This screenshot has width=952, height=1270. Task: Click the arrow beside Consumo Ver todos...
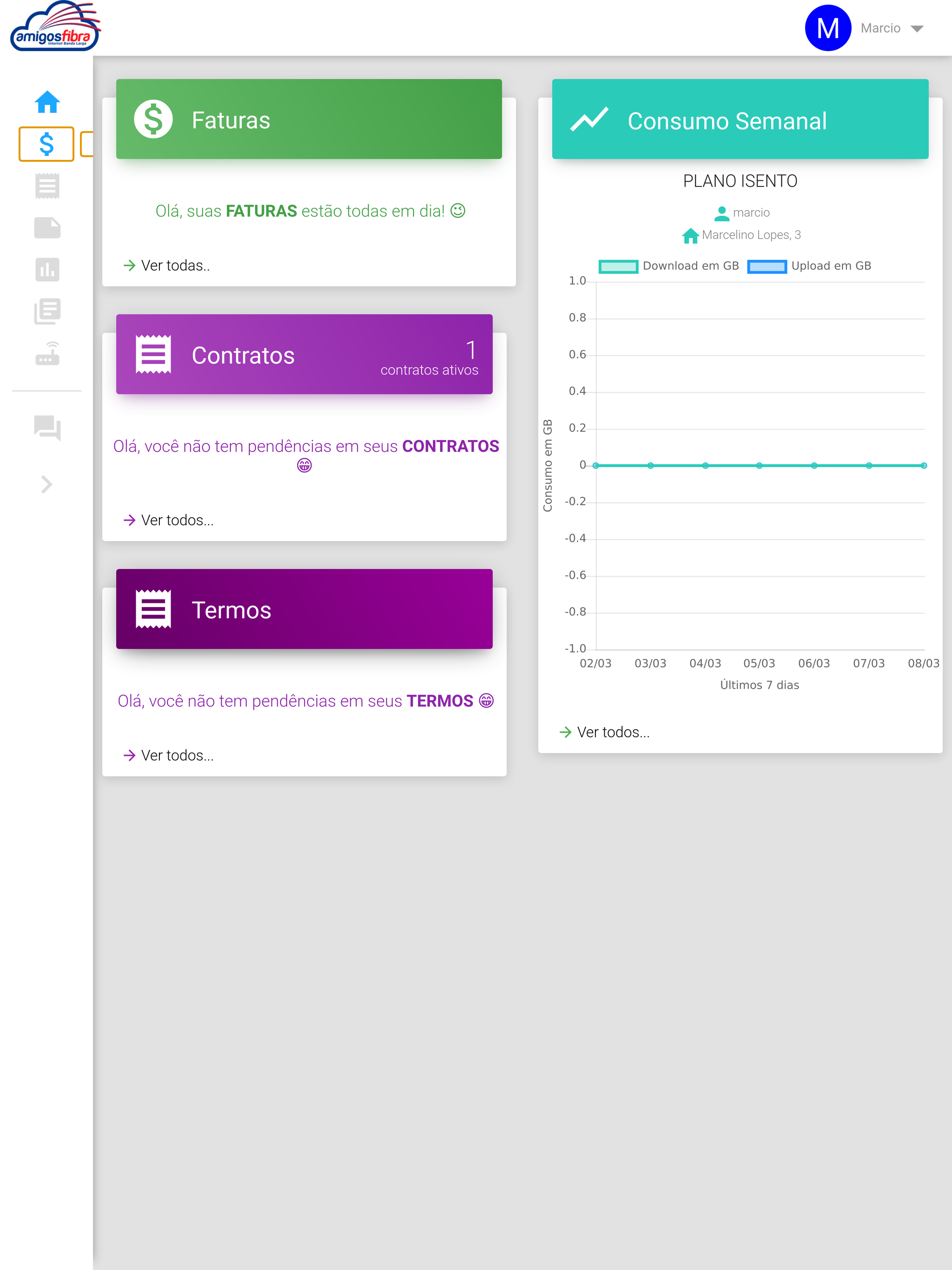point(566,732)
